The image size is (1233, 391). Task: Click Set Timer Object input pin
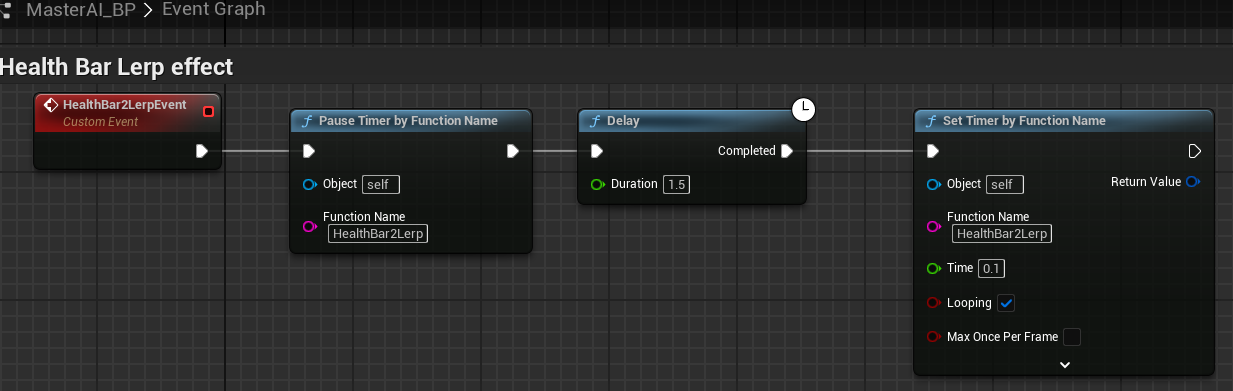pyautogui.click(x=933, y=184)
